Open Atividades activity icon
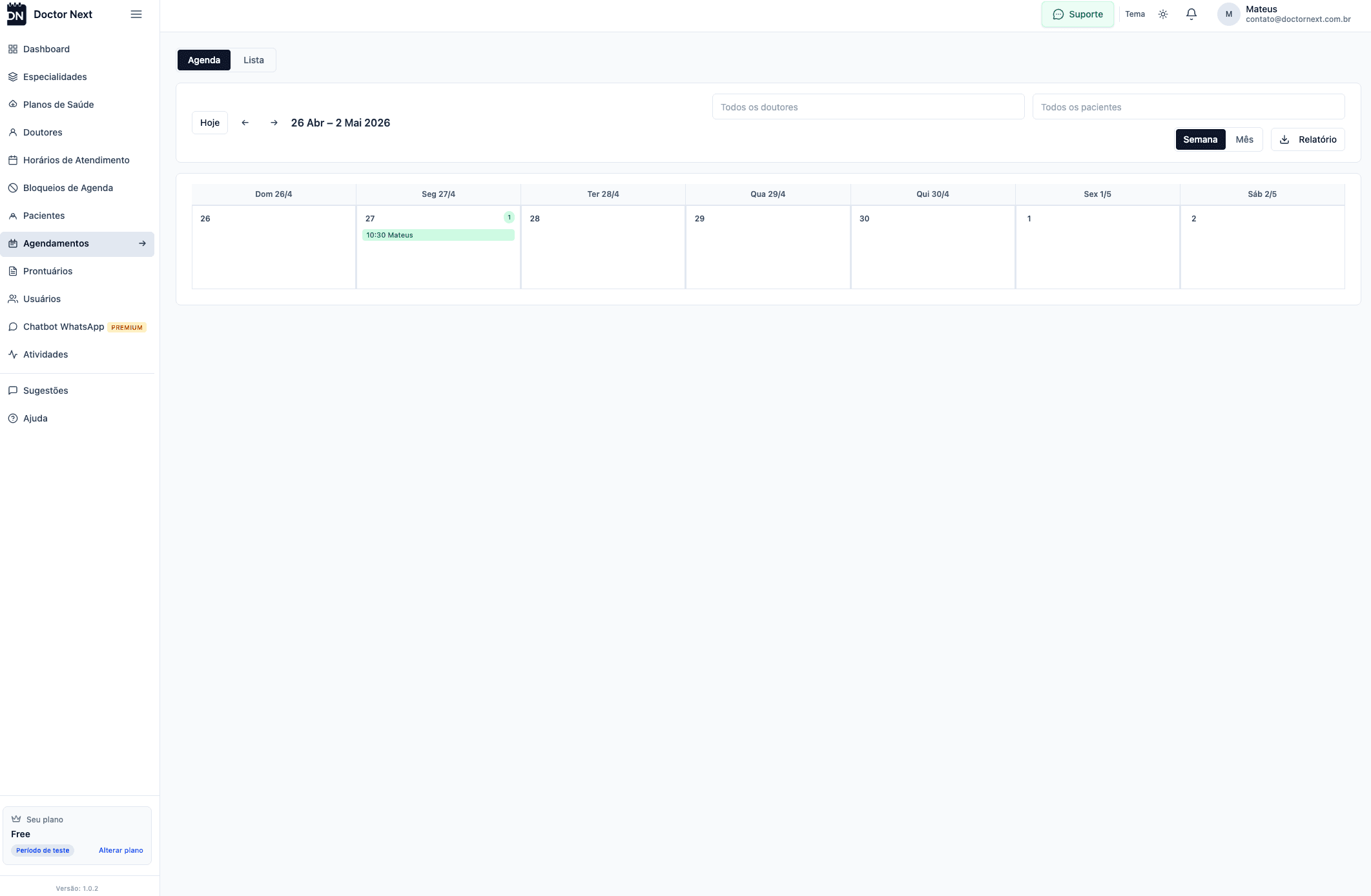The height and width of the screenshot is (896, 1371). click(x=13, y=354)
